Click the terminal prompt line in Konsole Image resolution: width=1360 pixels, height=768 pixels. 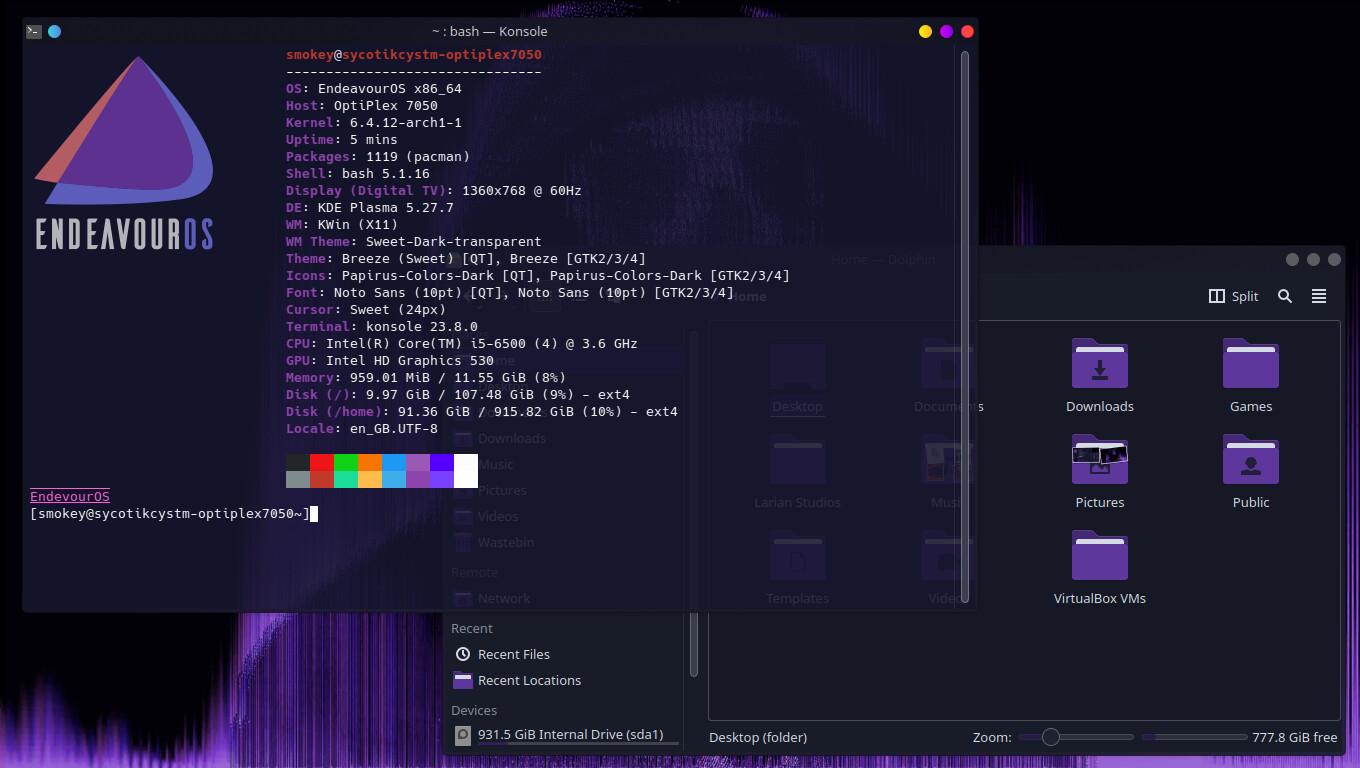click(174, 513)
